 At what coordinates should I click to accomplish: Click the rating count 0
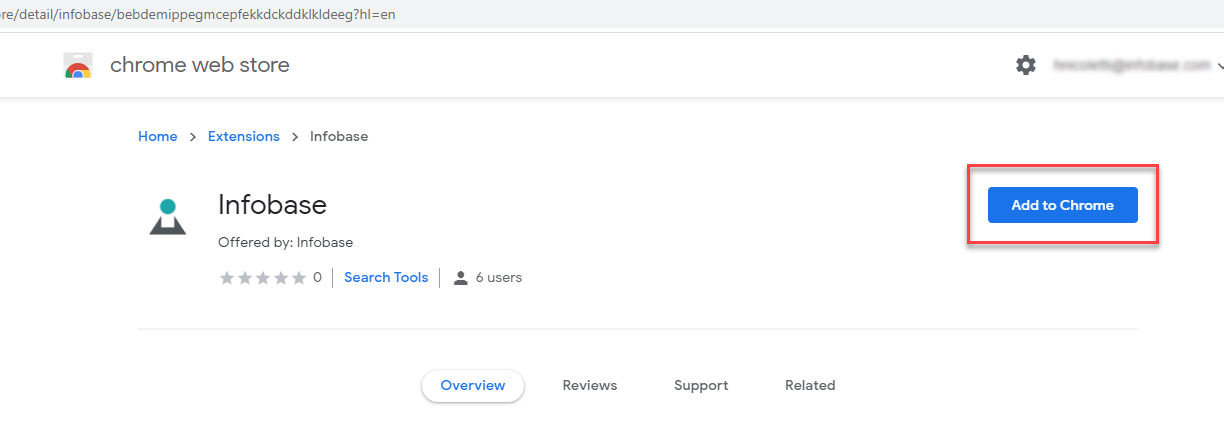(318, 278)
